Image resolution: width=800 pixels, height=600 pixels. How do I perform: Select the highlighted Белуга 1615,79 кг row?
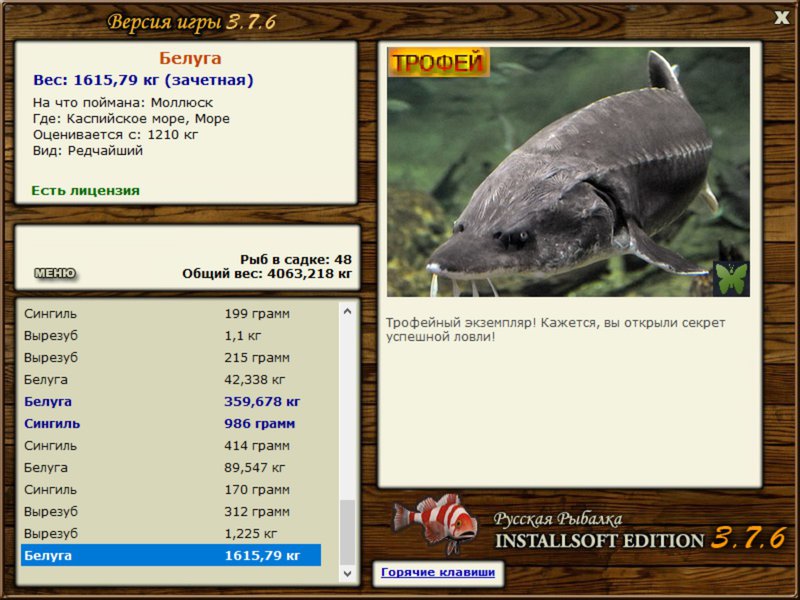171,555
